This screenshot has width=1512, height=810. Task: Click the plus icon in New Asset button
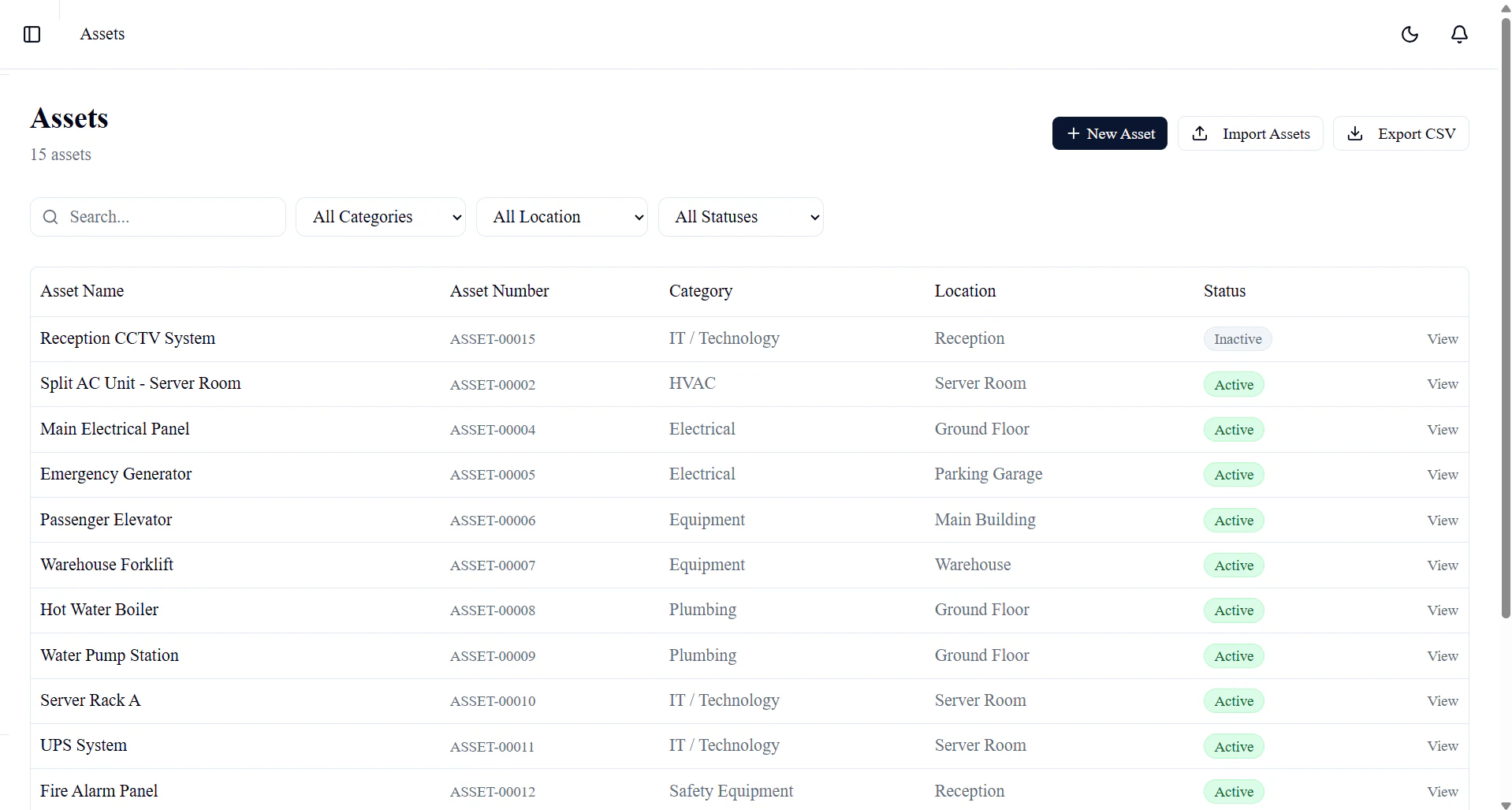coord(1073,133)
